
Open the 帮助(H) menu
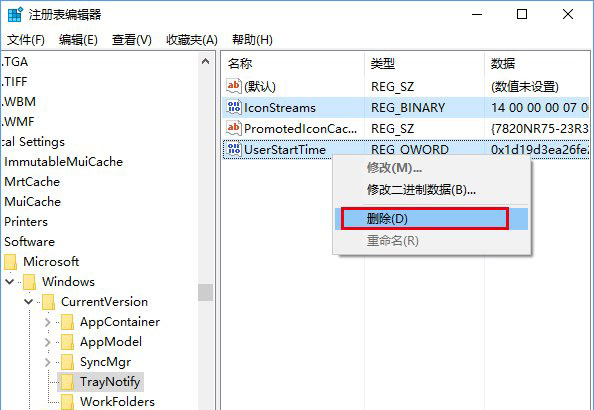coord(252,39)
